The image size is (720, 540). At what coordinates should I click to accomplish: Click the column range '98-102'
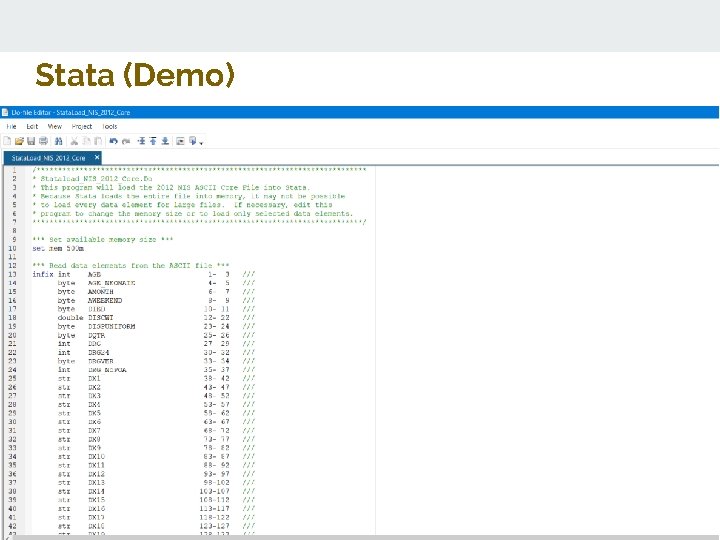[x=216, y=483]
